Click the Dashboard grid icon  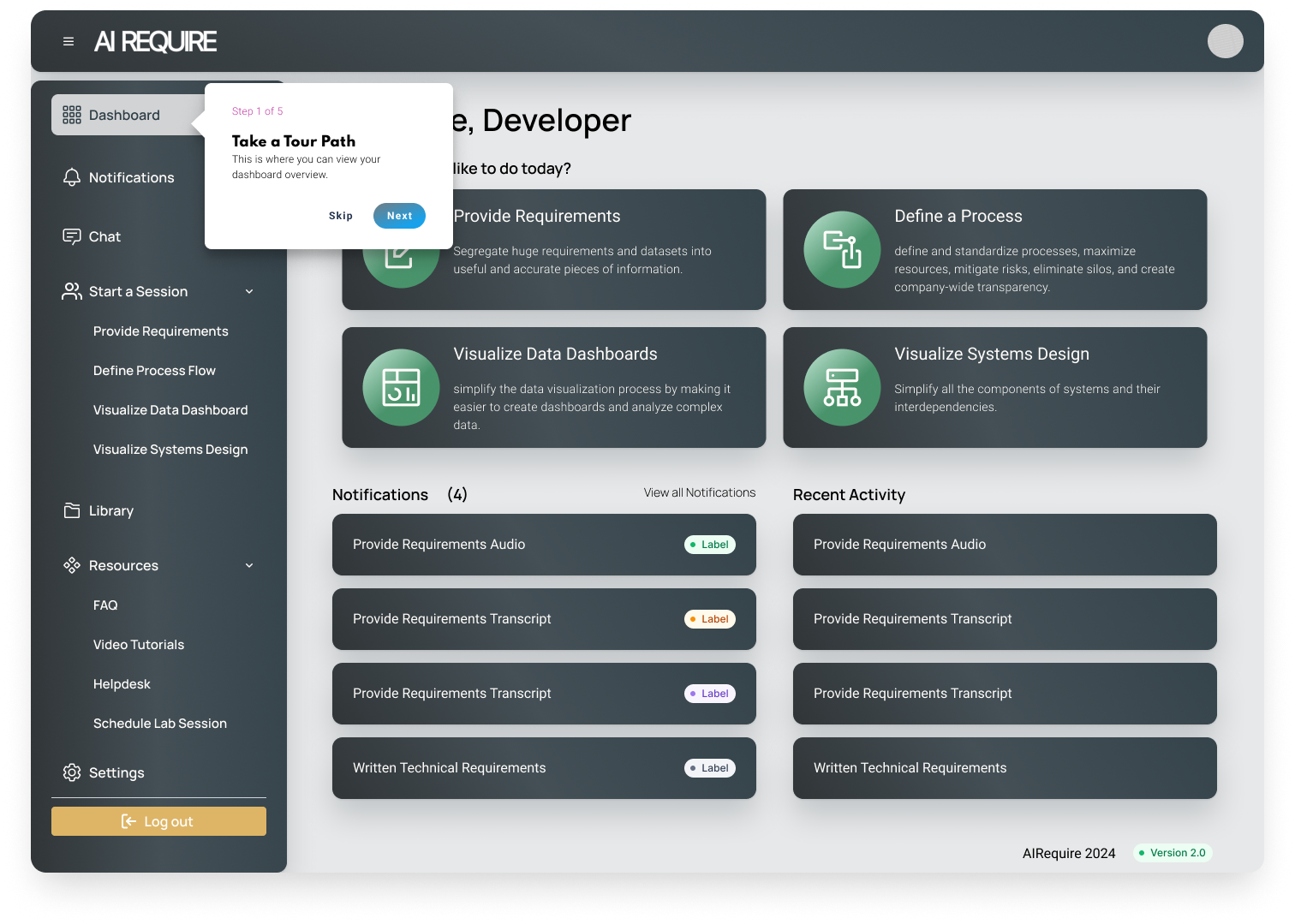coord(72,115)
